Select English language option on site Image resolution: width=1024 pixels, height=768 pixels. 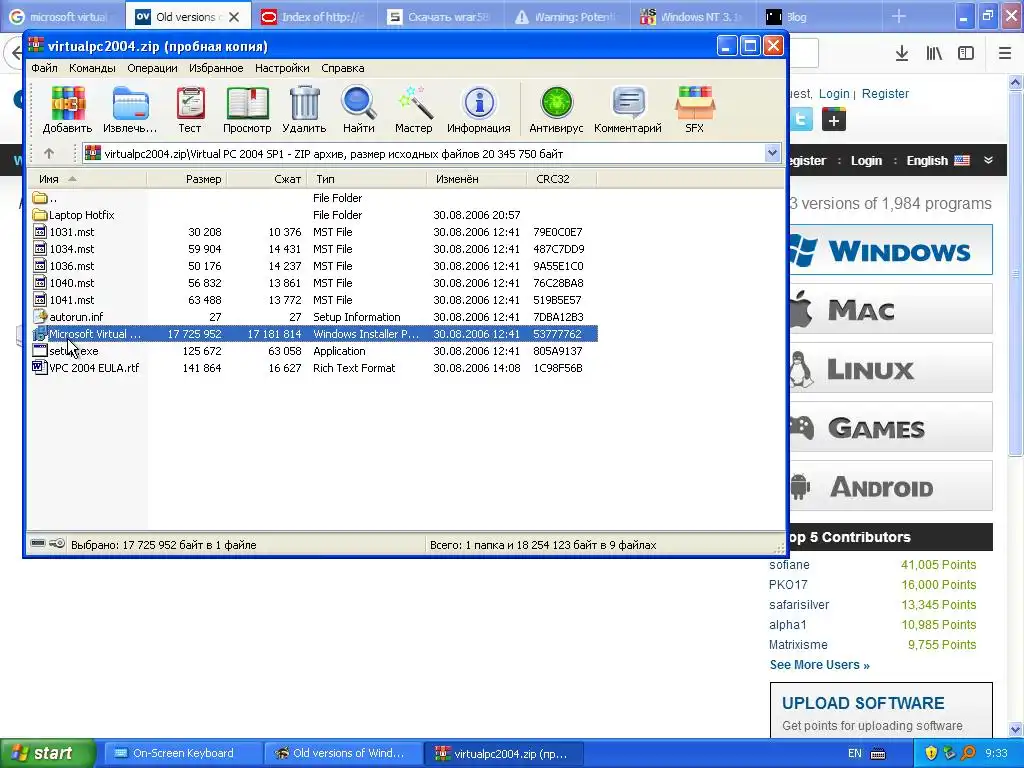[x=937, y=161]
